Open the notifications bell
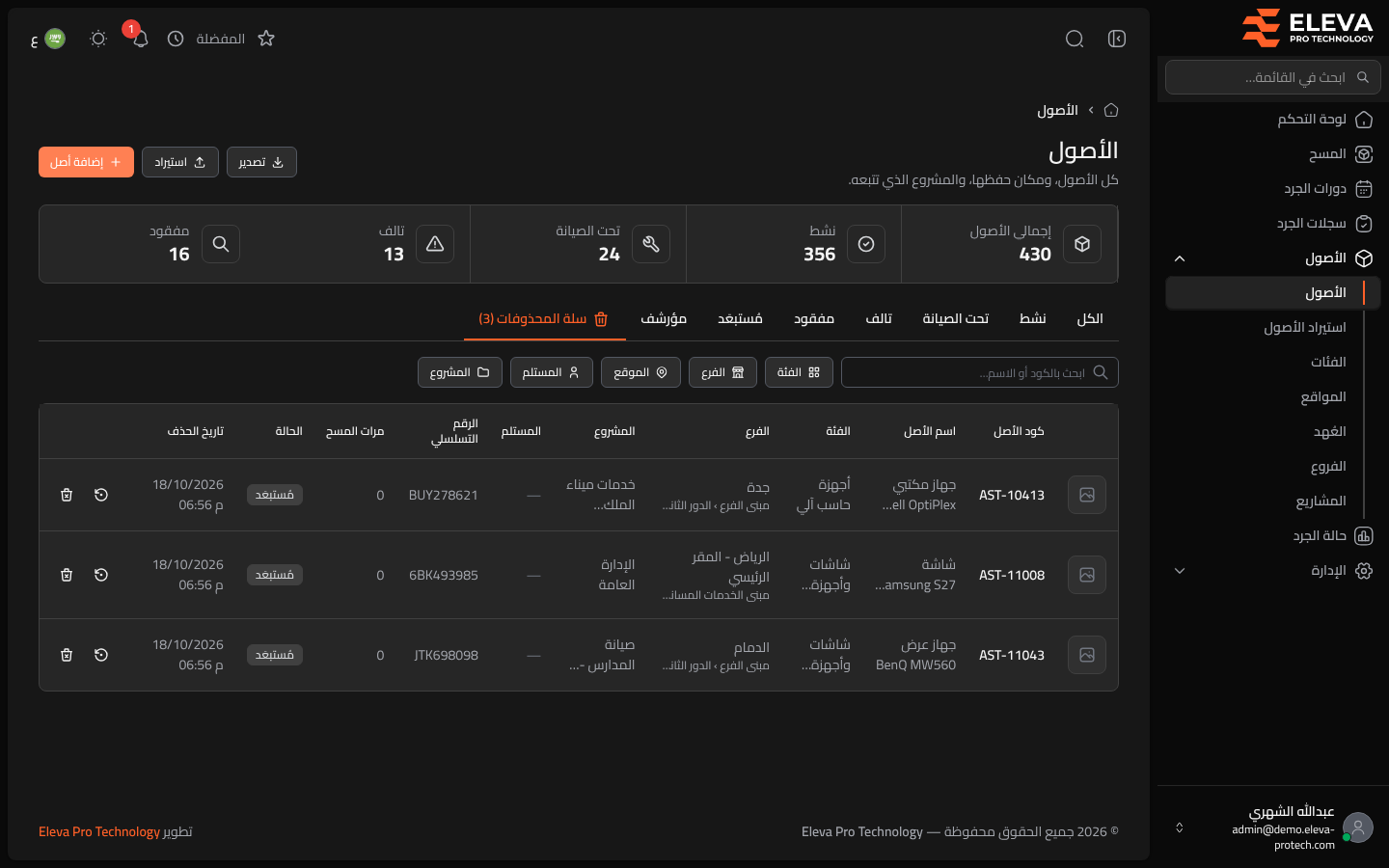The image size is (1389, 868). point(140,39)
